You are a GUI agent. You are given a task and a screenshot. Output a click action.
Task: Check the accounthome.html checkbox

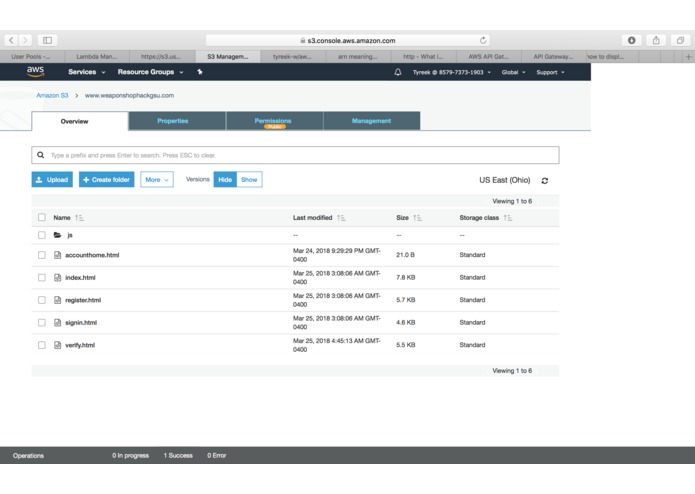[x=42, y=255]
